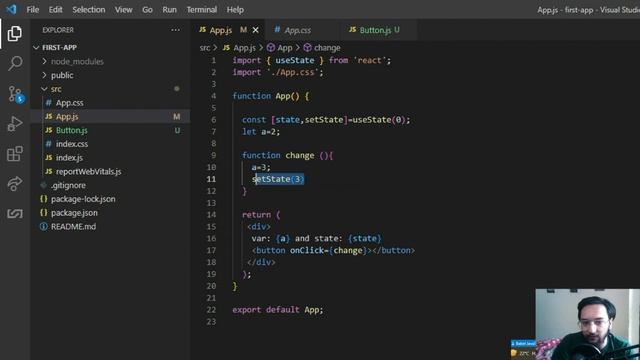Click 'let a=2;' on line 7
640x360 pixels.
point(261,131)
